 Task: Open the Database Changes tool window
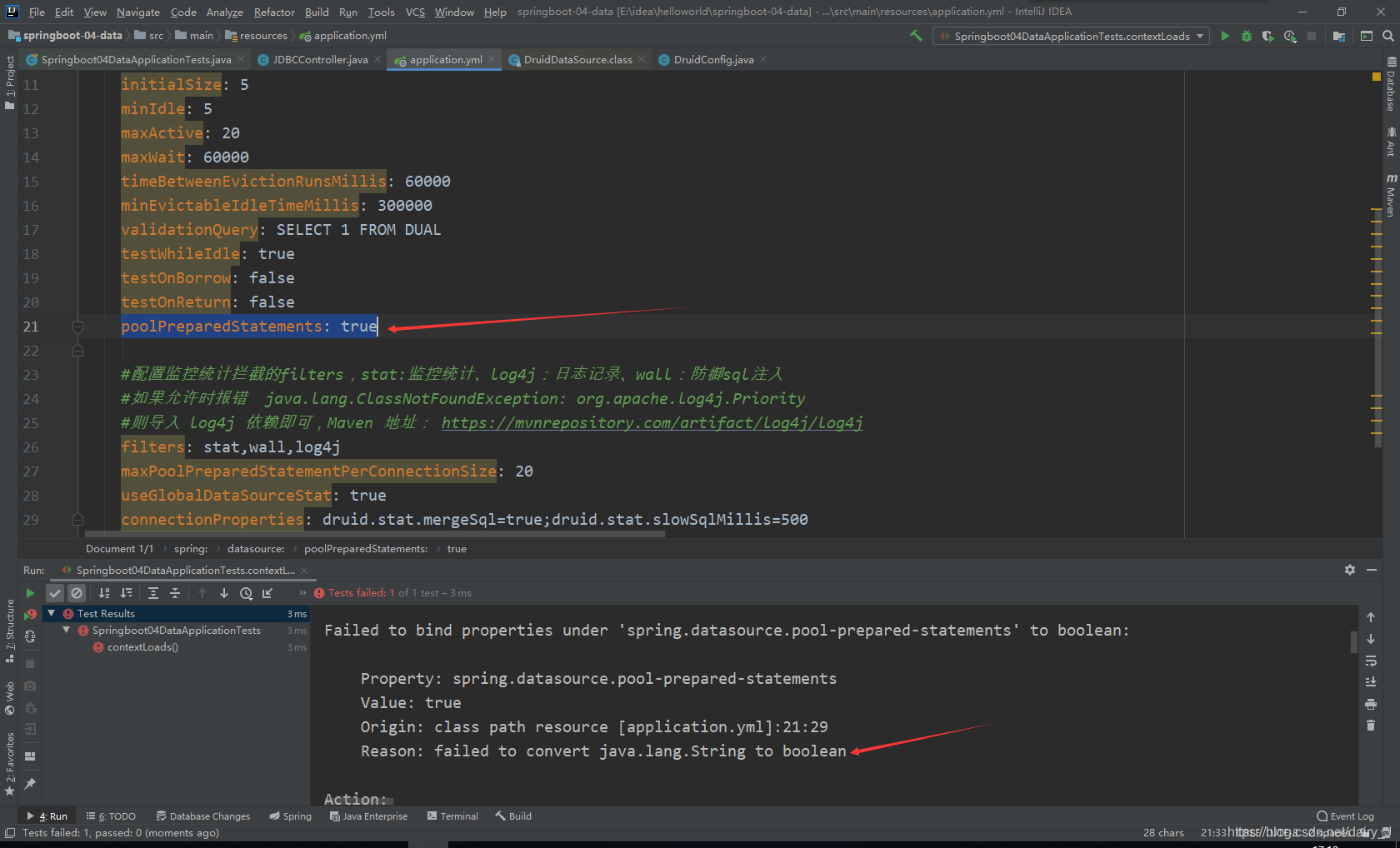tap(202, 816)
